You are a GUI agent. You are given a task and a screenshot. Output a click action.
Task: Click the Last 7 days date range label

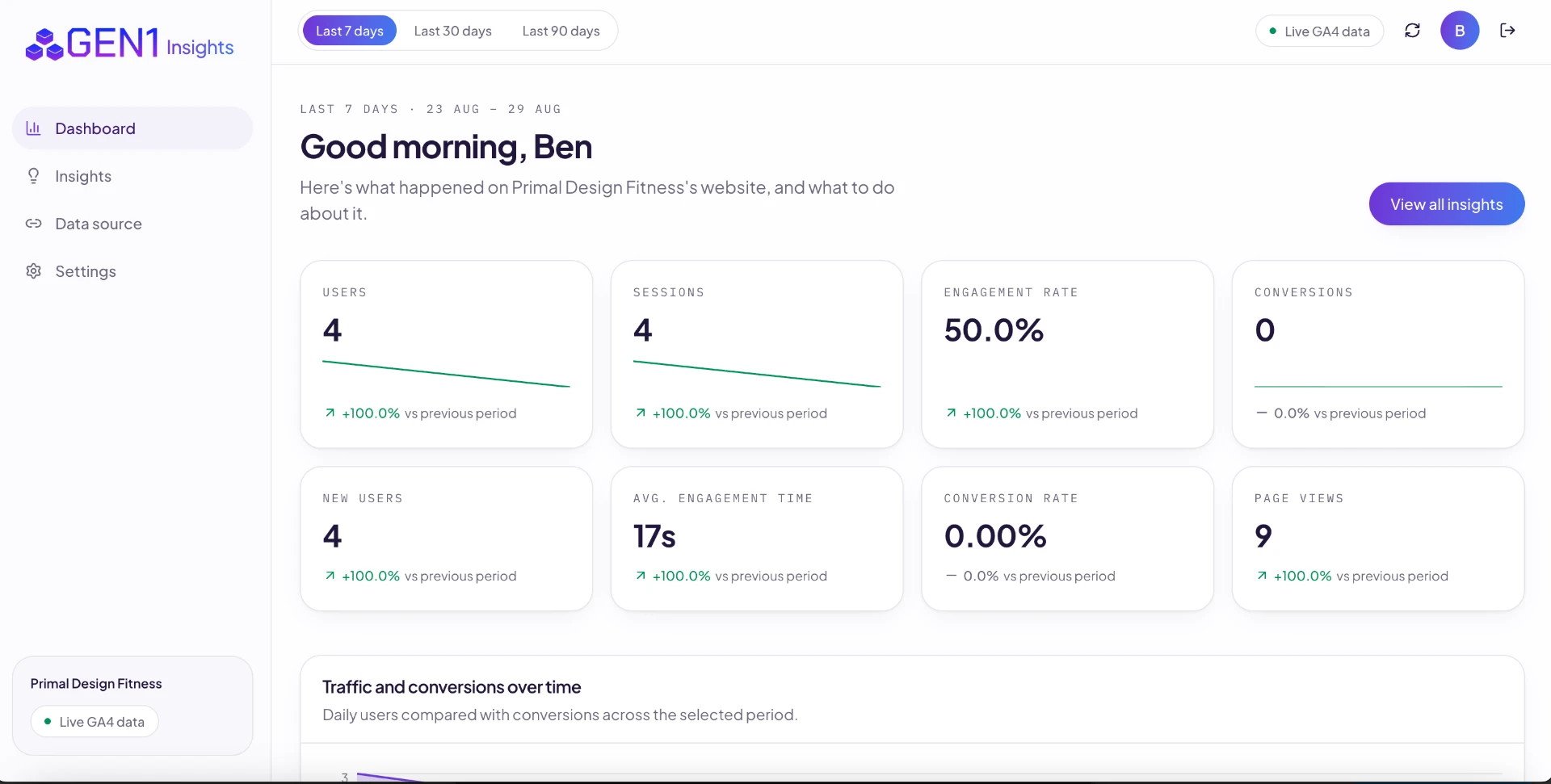[431, 109]
